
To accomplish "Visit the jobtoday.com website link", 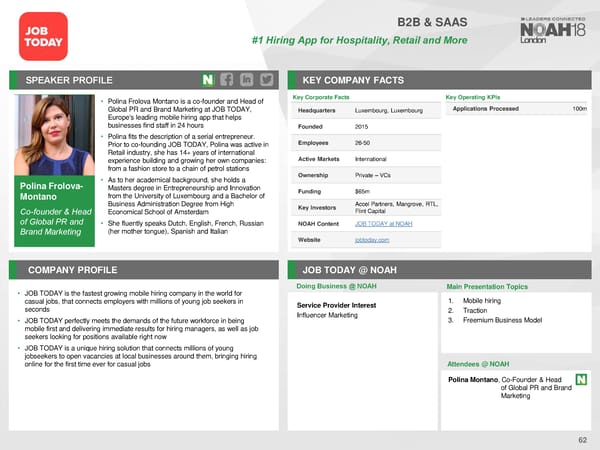I will [373, 241].
